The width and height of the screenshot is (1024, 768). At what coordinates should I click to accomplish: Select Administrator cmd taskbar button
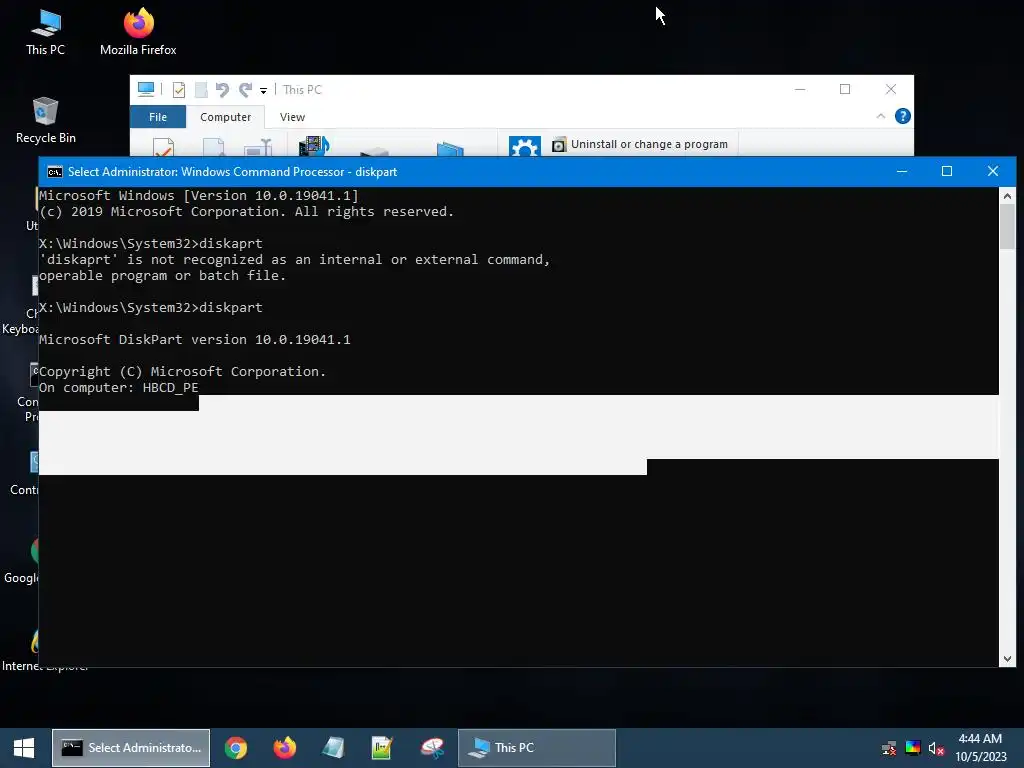pos(131,748)
